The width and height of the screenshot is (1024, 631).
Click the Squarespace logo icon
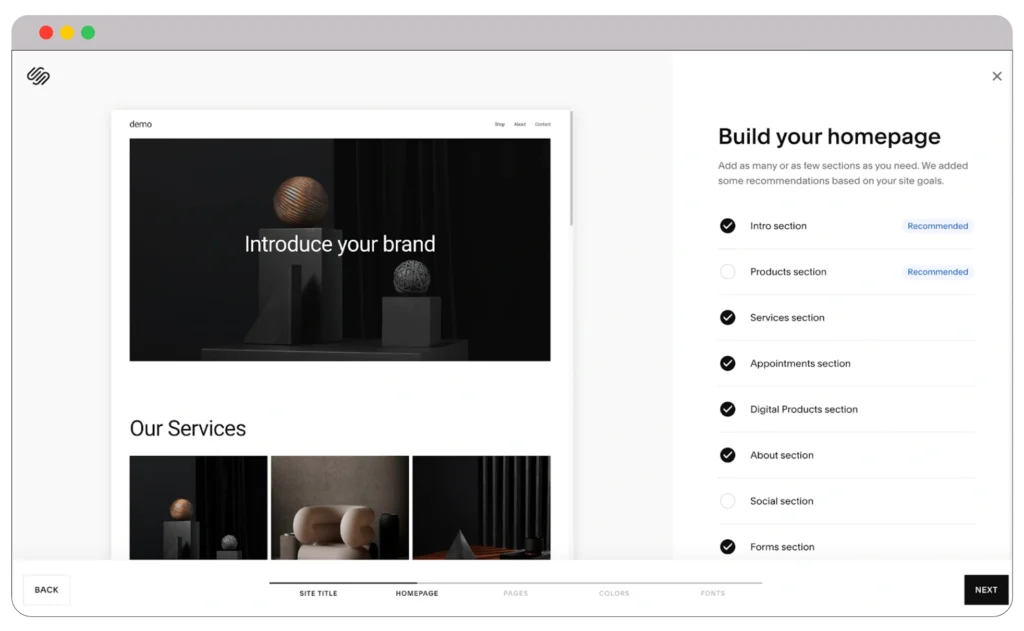point(36,76)
